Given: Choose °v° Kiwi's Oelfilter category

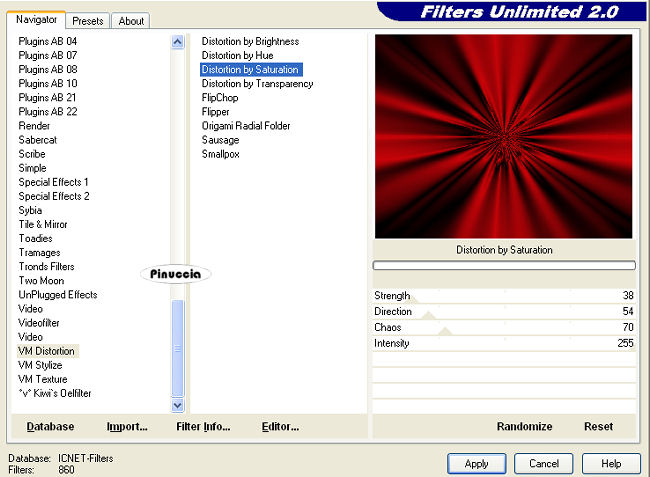Looking at the screenshot, I should [55, 394].
